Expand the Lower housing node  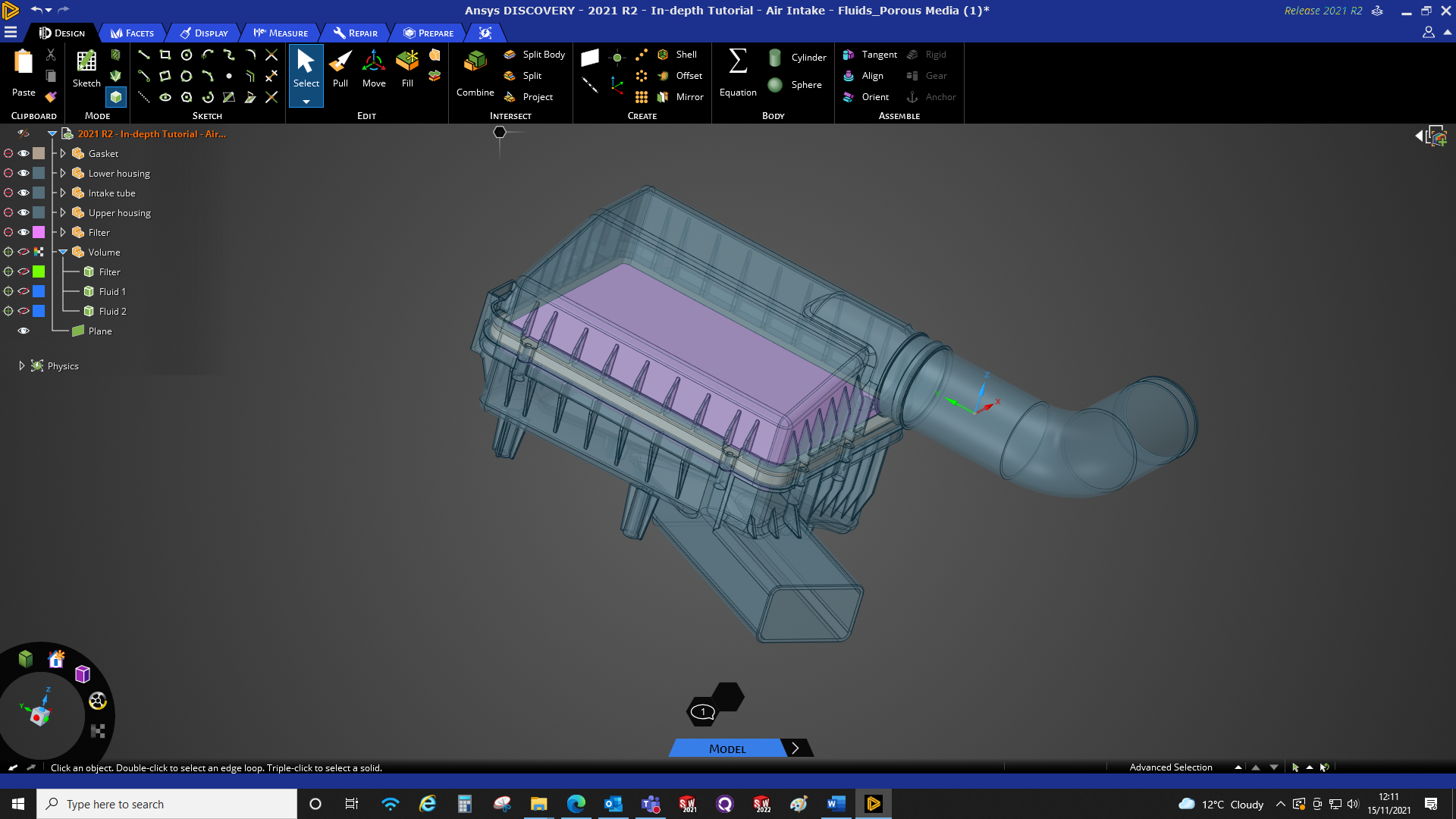[63, 173]
